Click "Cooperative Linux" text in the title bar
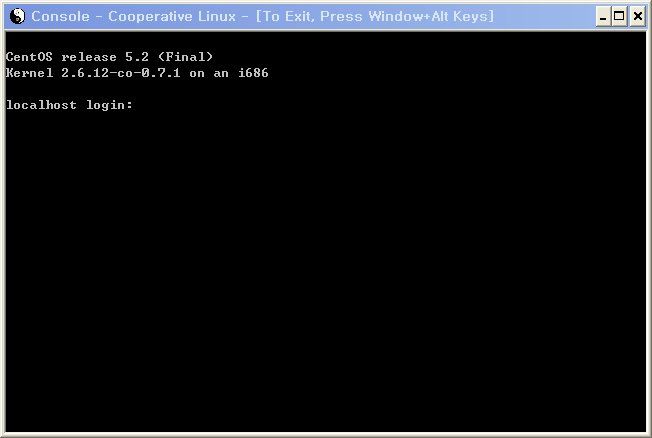This screenshot has height=438, width=652. [172, 16]
